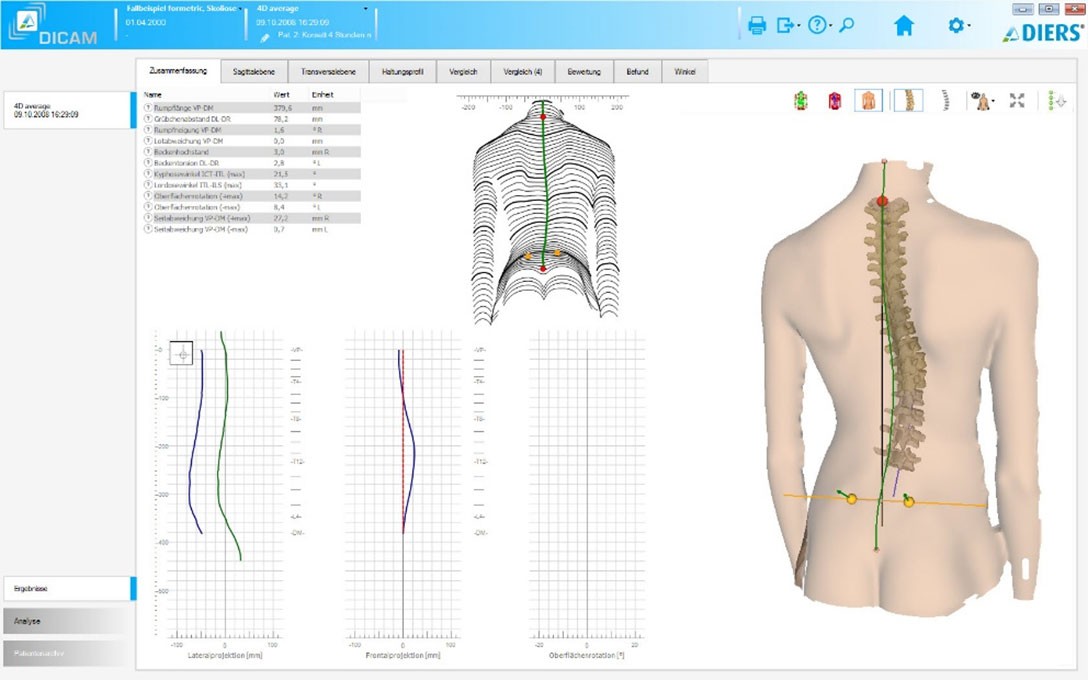Click the printer icon in the header

coord(757,26)
